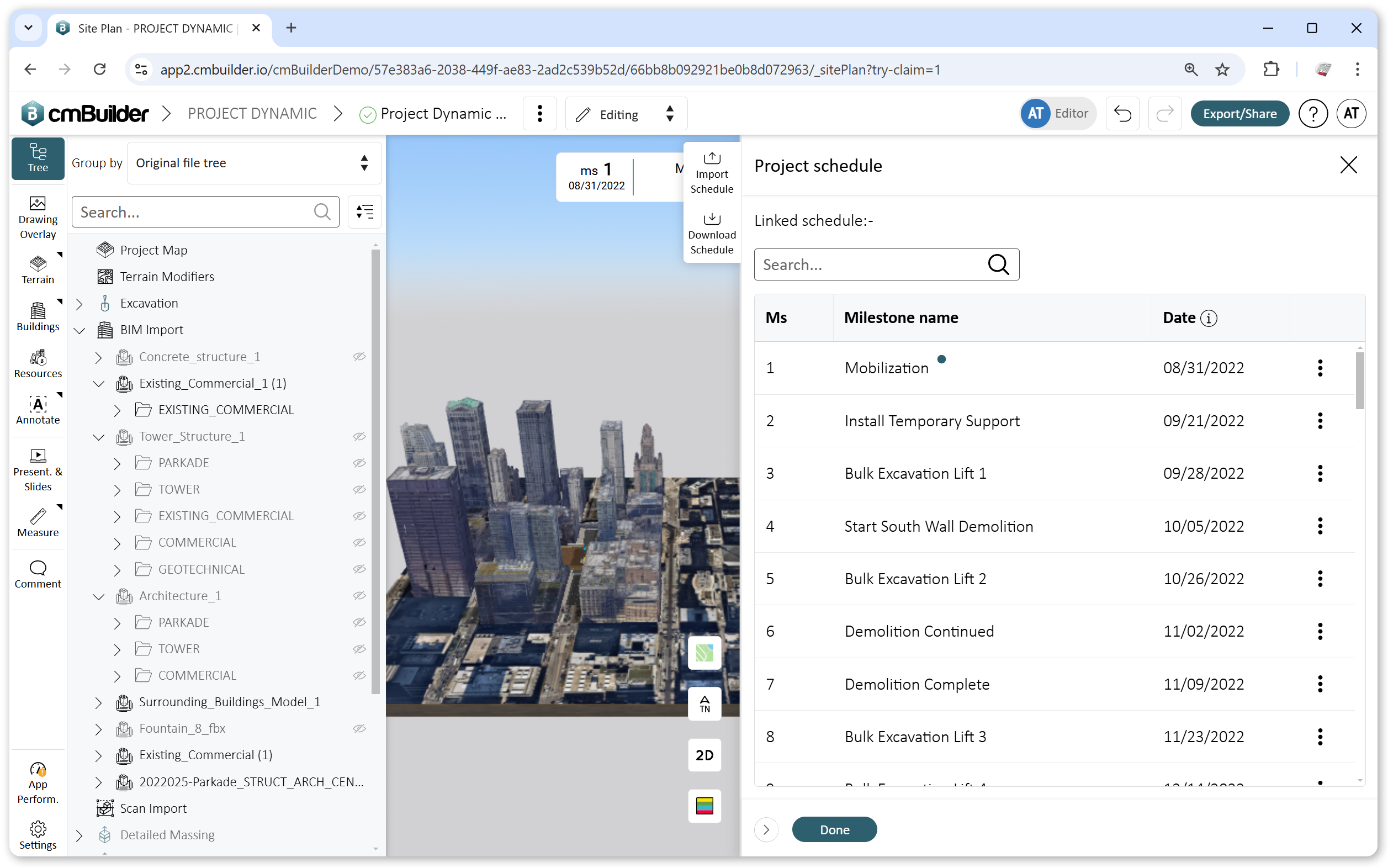Open the Comment tool
Viewport: 1388px width, 868px height.
tap(38, 574)
